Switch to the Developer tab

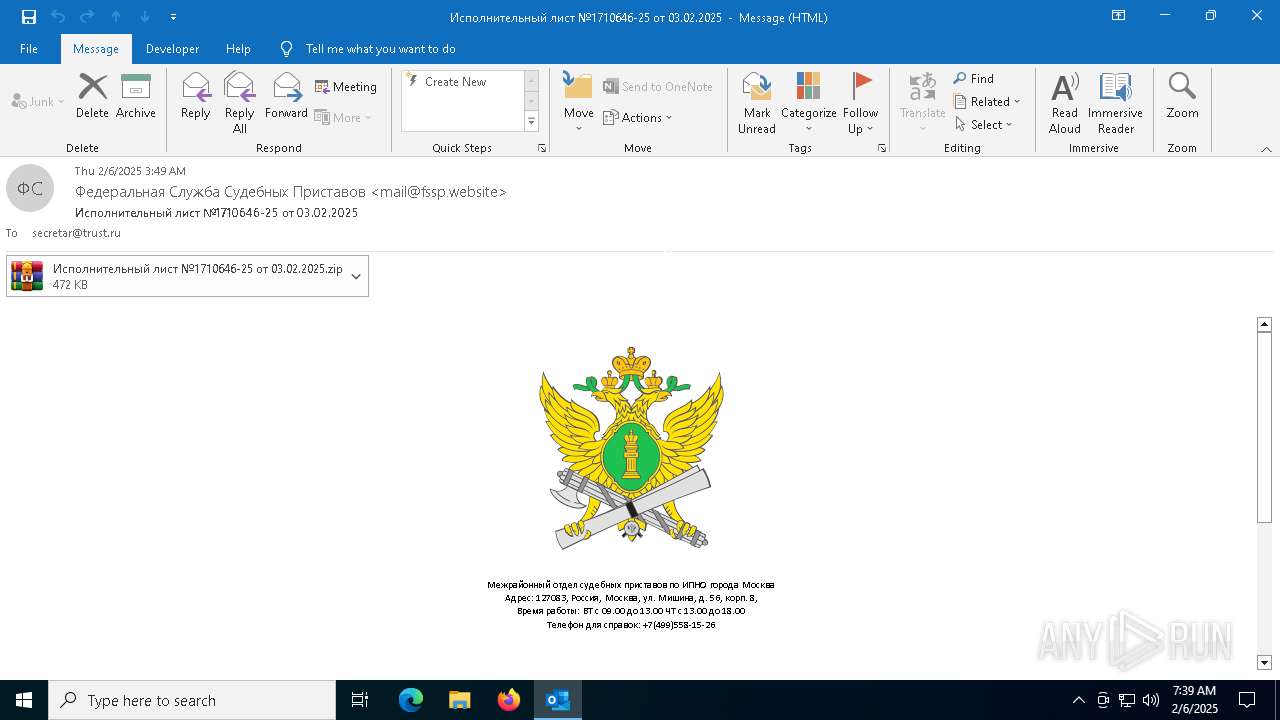(x=172, y=49)
